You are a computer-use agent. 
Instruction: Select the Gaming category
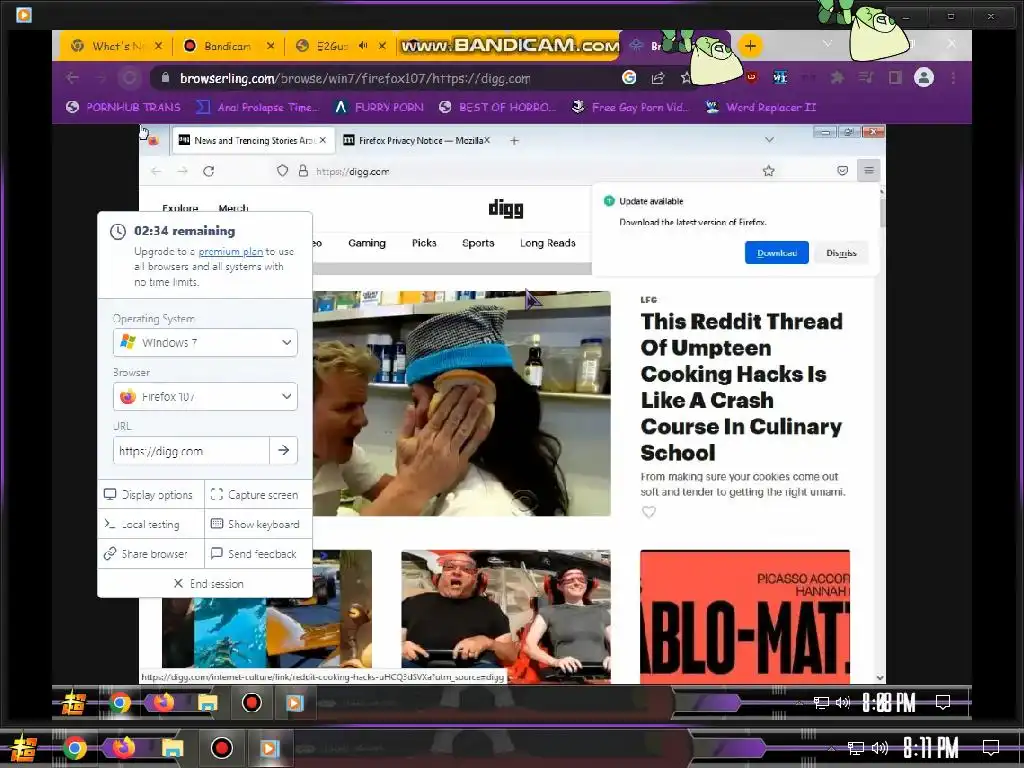tap(367, 243)
